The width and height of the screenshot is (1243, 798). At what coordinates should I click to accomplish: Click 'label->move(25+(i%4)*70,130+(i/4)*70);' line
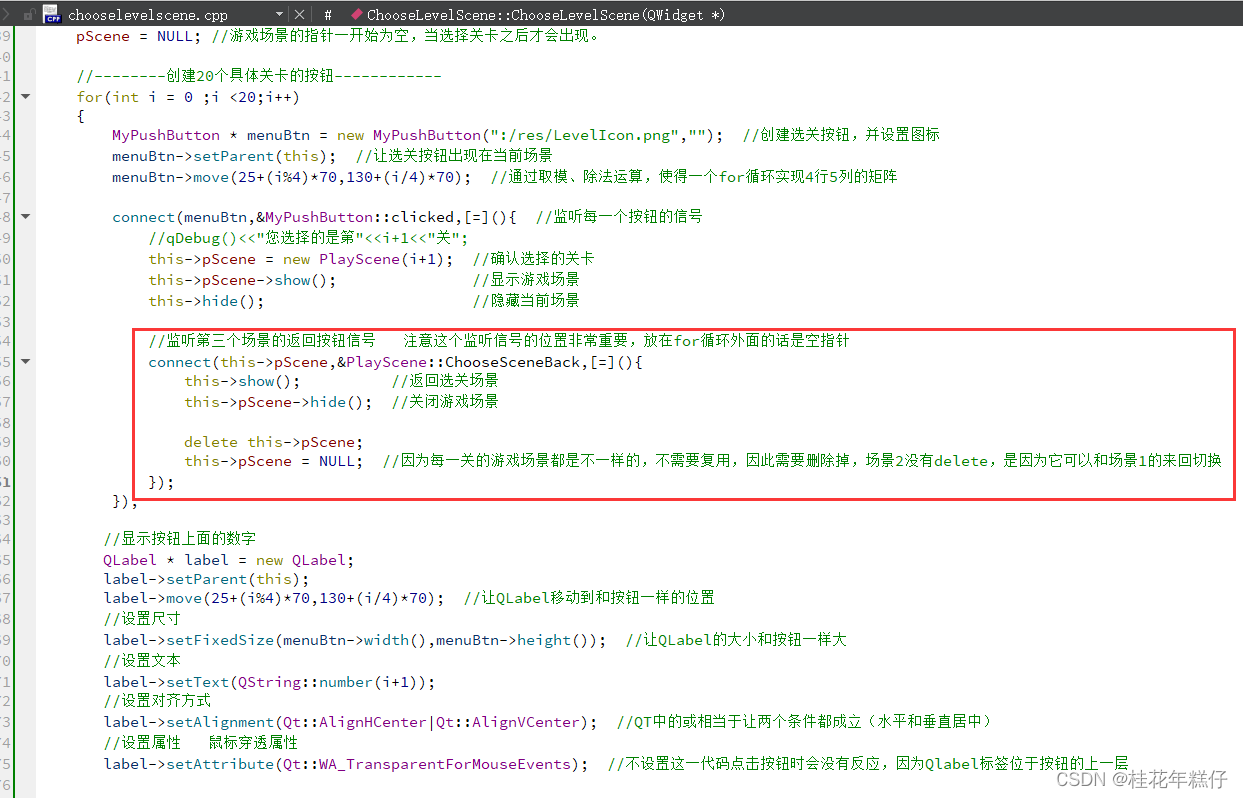pyautogui.click(x=273, y=598)
